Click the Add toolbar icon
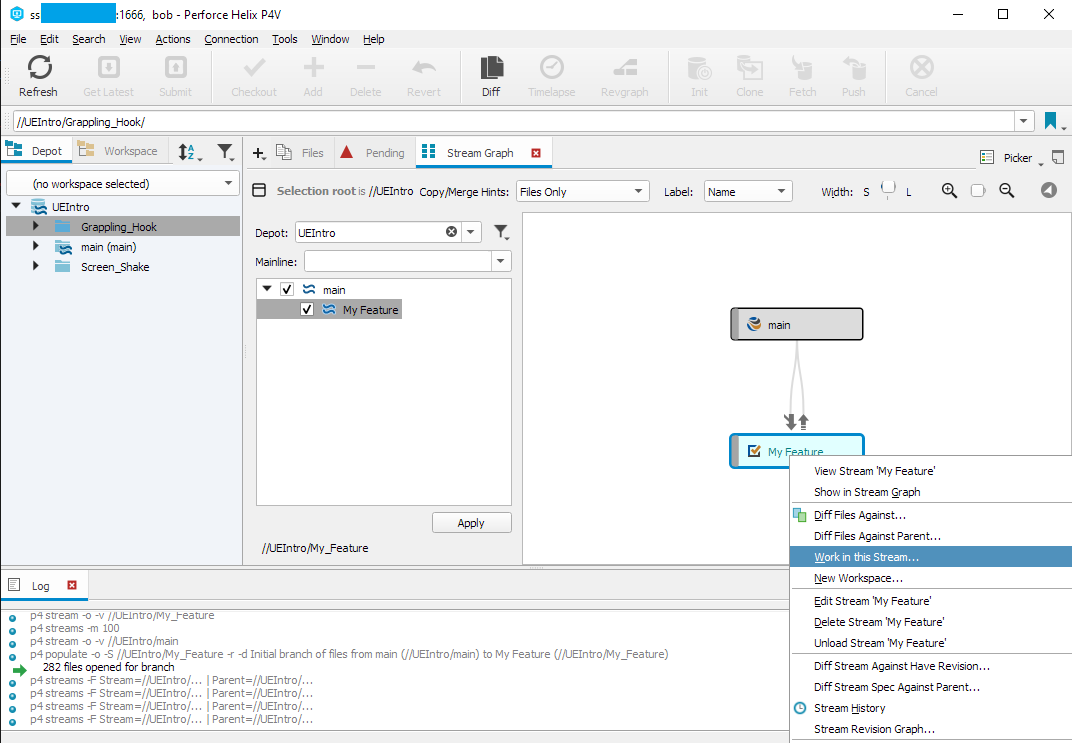The height and width of the screenshot is (743, 1072). 313,75
